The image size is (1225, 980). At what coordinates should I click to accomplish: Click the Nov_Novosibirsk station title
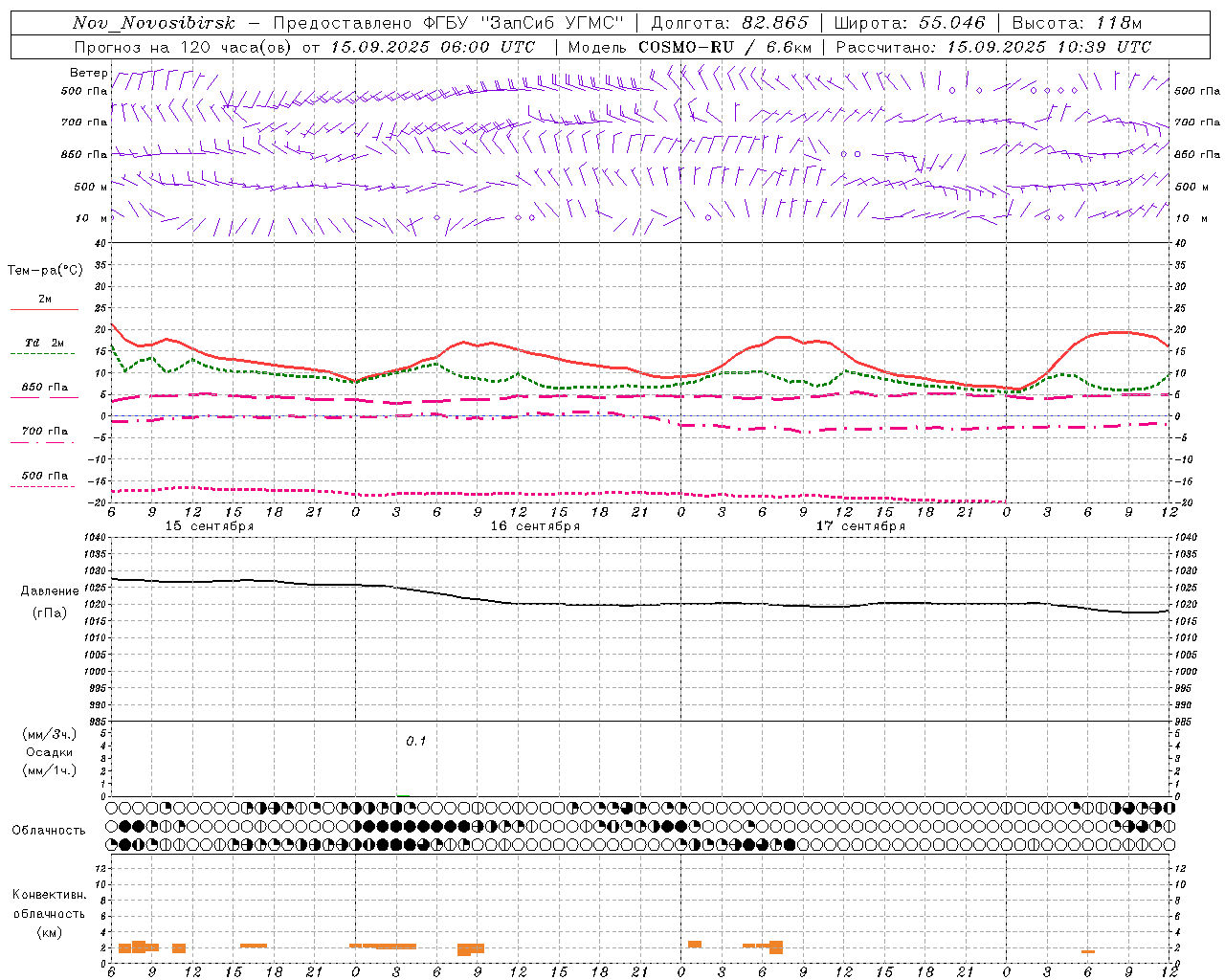(x=154, y=23)
